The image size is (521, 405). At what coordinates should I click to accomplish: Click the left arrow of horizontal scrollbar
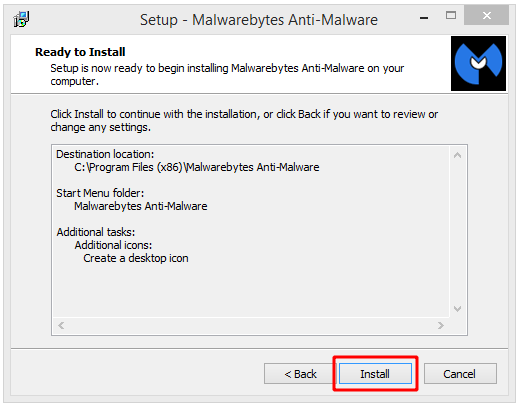[x=61, y=325]
